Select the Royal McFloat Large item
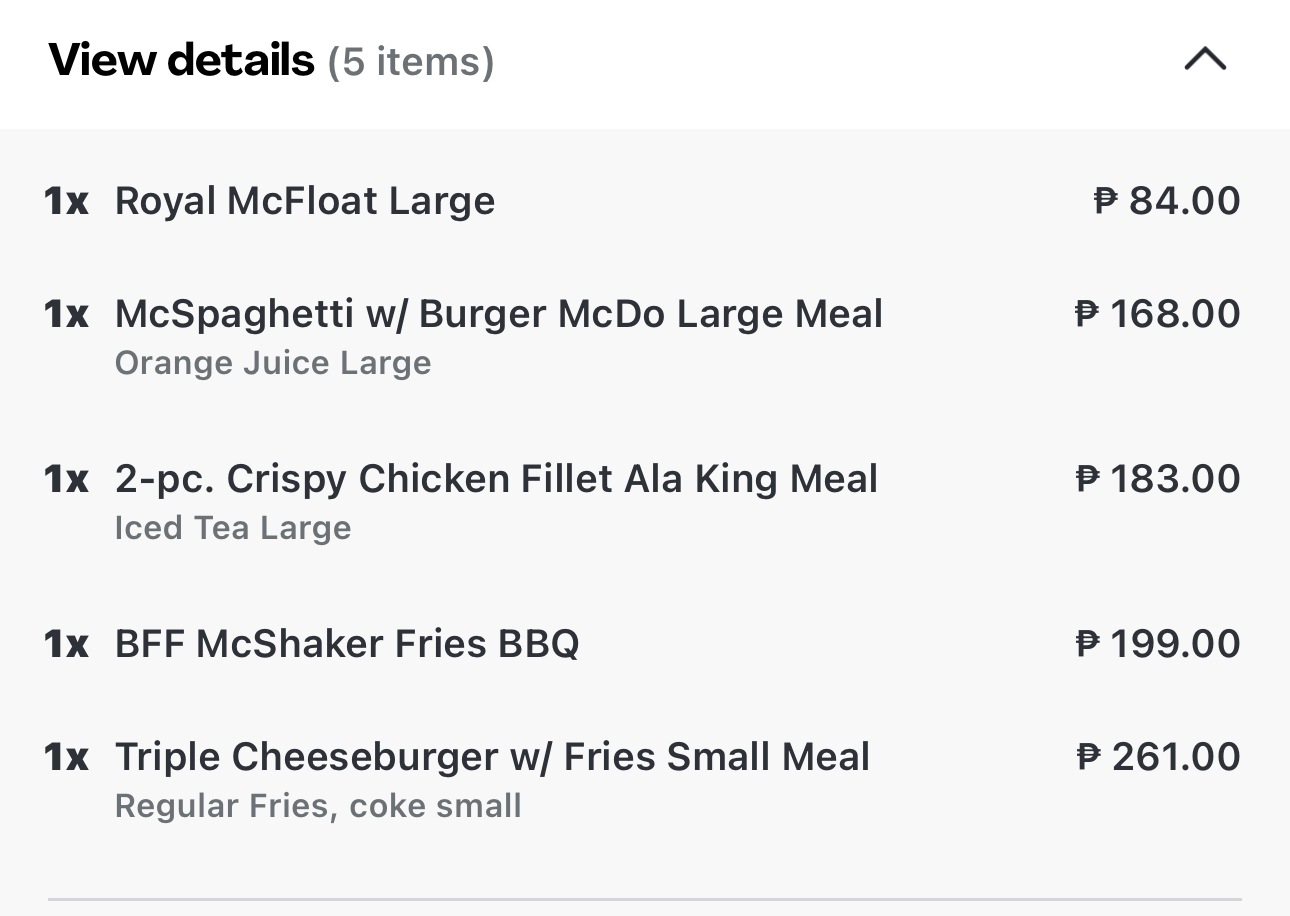 tap(305, 201)
